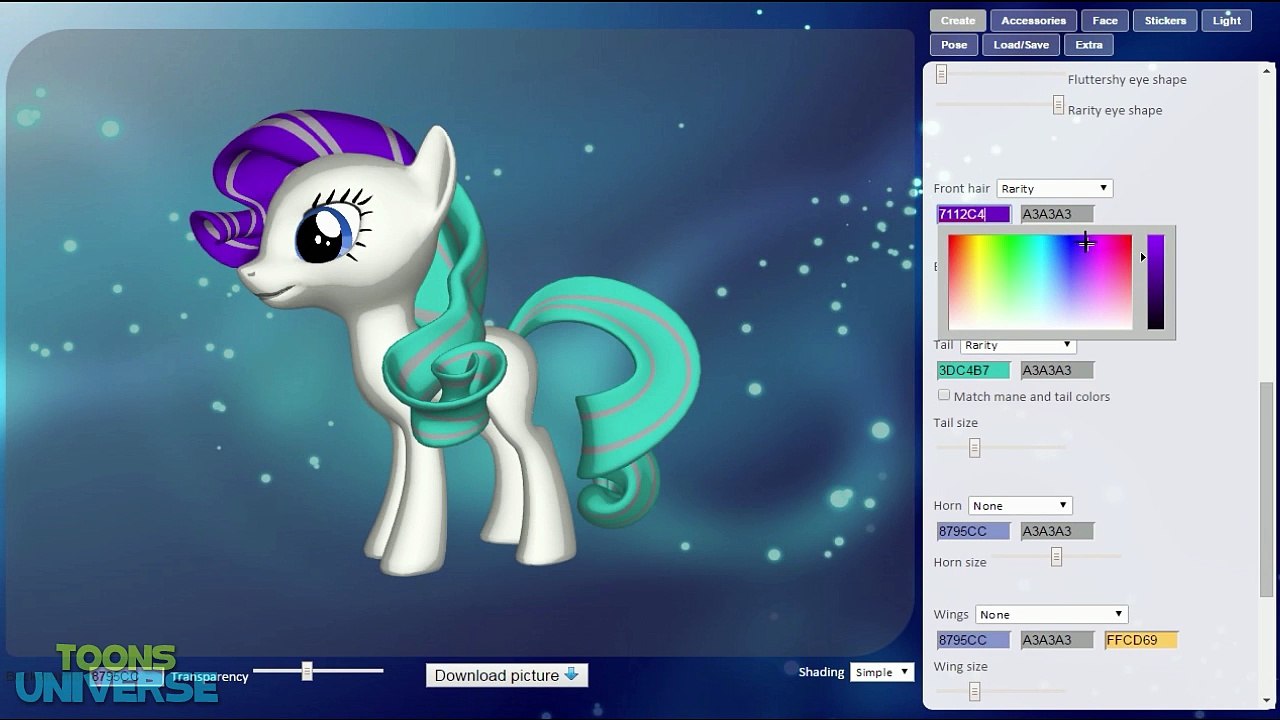Open the Extra tab
The height and width of the screenshot is (720, 1280).
click(x=1089, y=45)
